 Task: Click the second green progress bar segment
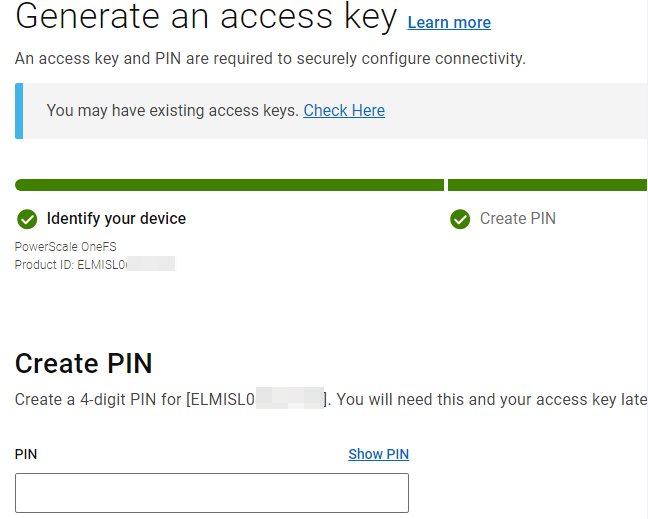click(547, 185)
